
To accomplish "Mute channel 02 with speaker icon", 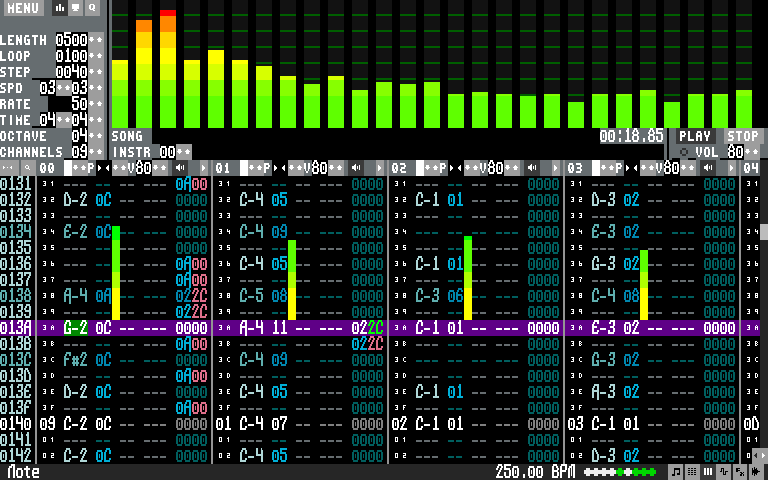I will pos(532,168).
